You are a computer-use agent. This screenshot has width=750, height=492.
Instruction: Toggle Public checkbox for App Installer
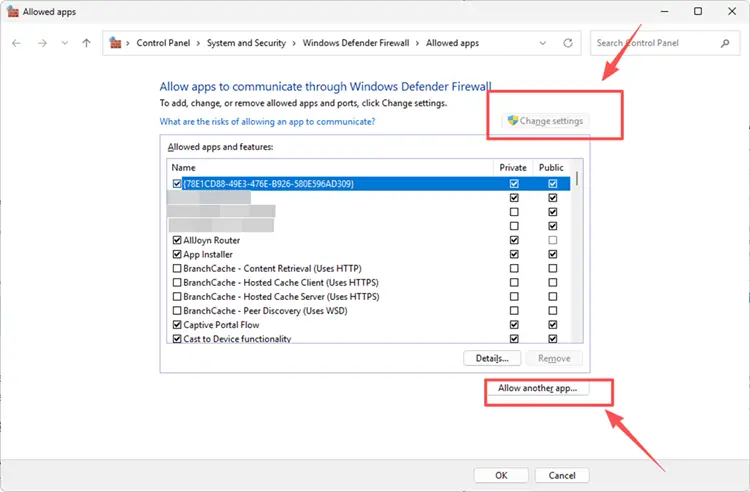click(x=553, y=254)
